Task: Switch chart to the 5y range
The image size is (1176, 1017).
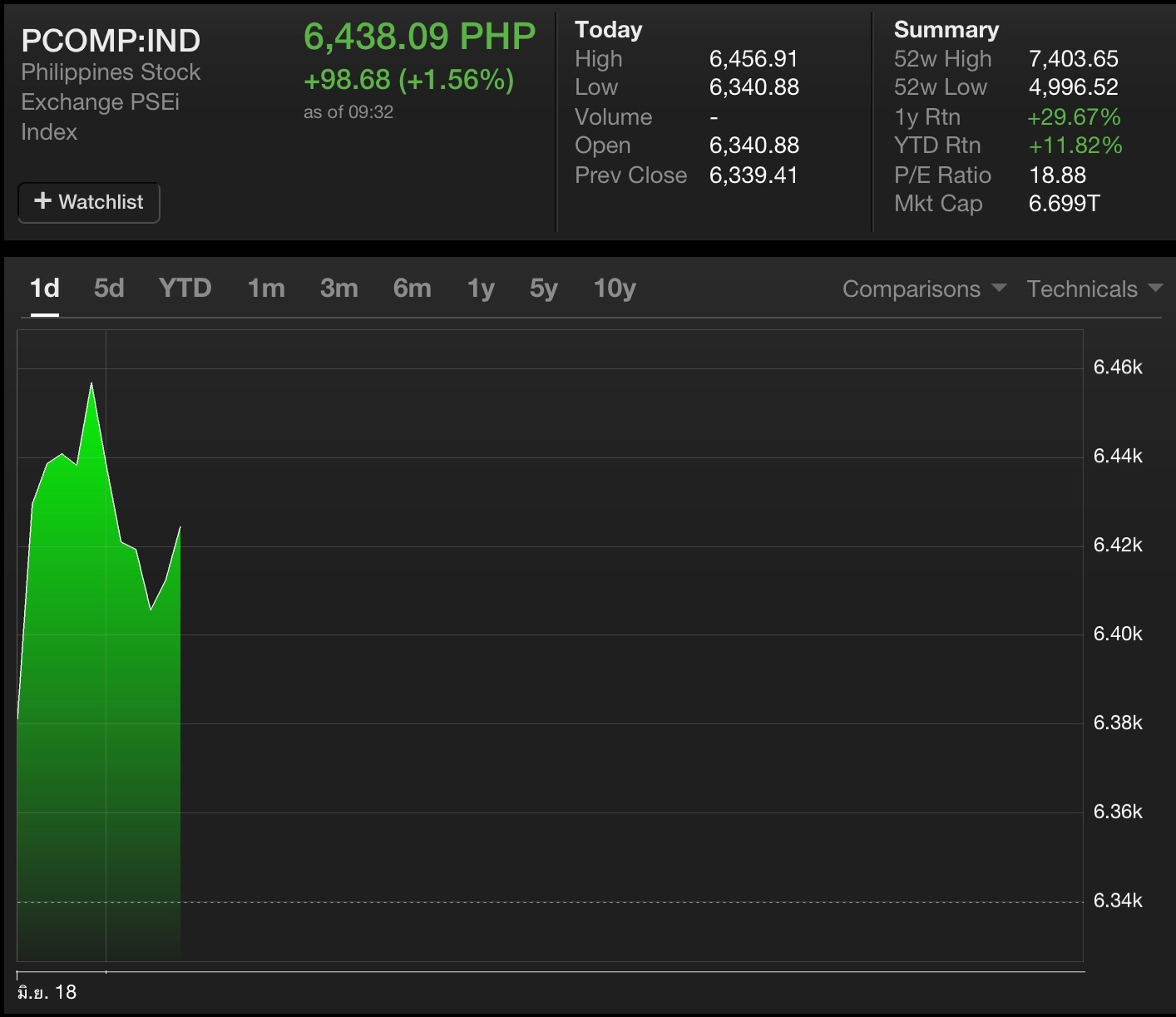Action: pos(544,289)
